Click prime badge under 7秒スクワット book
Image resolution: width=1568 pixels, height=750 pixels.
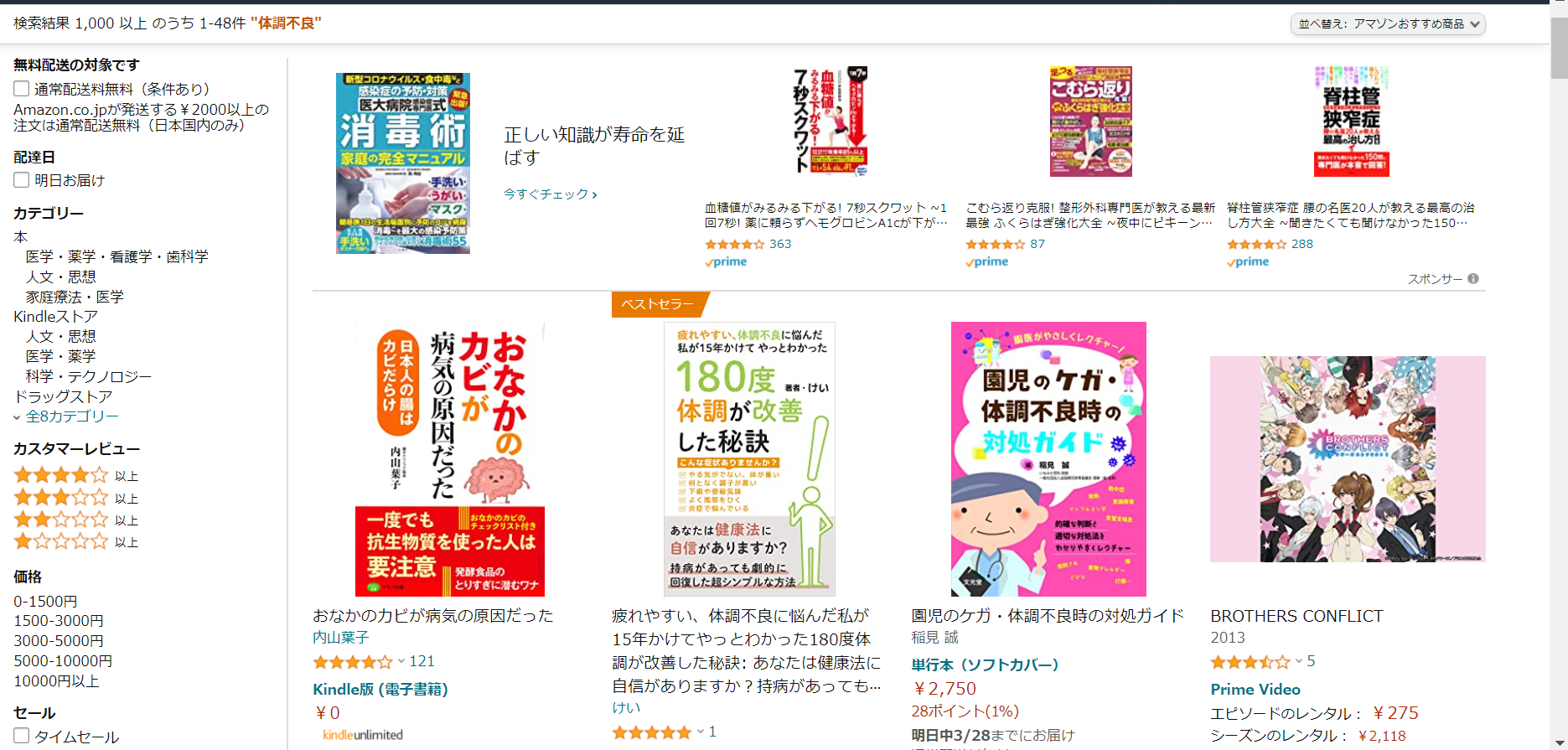726,261
